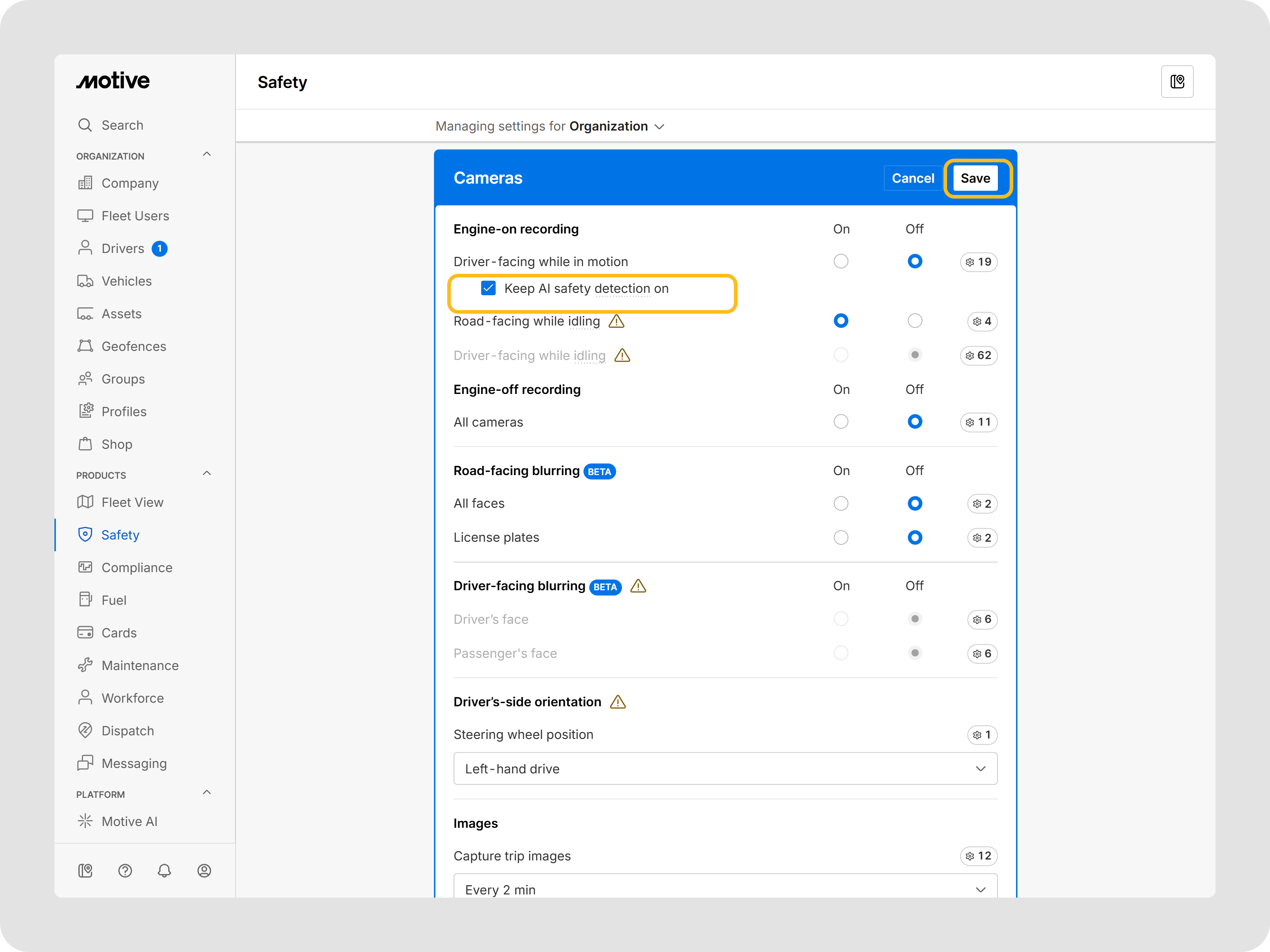Turn On Driver-facing while in motion
The height and width of the screenshot is (952, 1270).
pos(840,262)
